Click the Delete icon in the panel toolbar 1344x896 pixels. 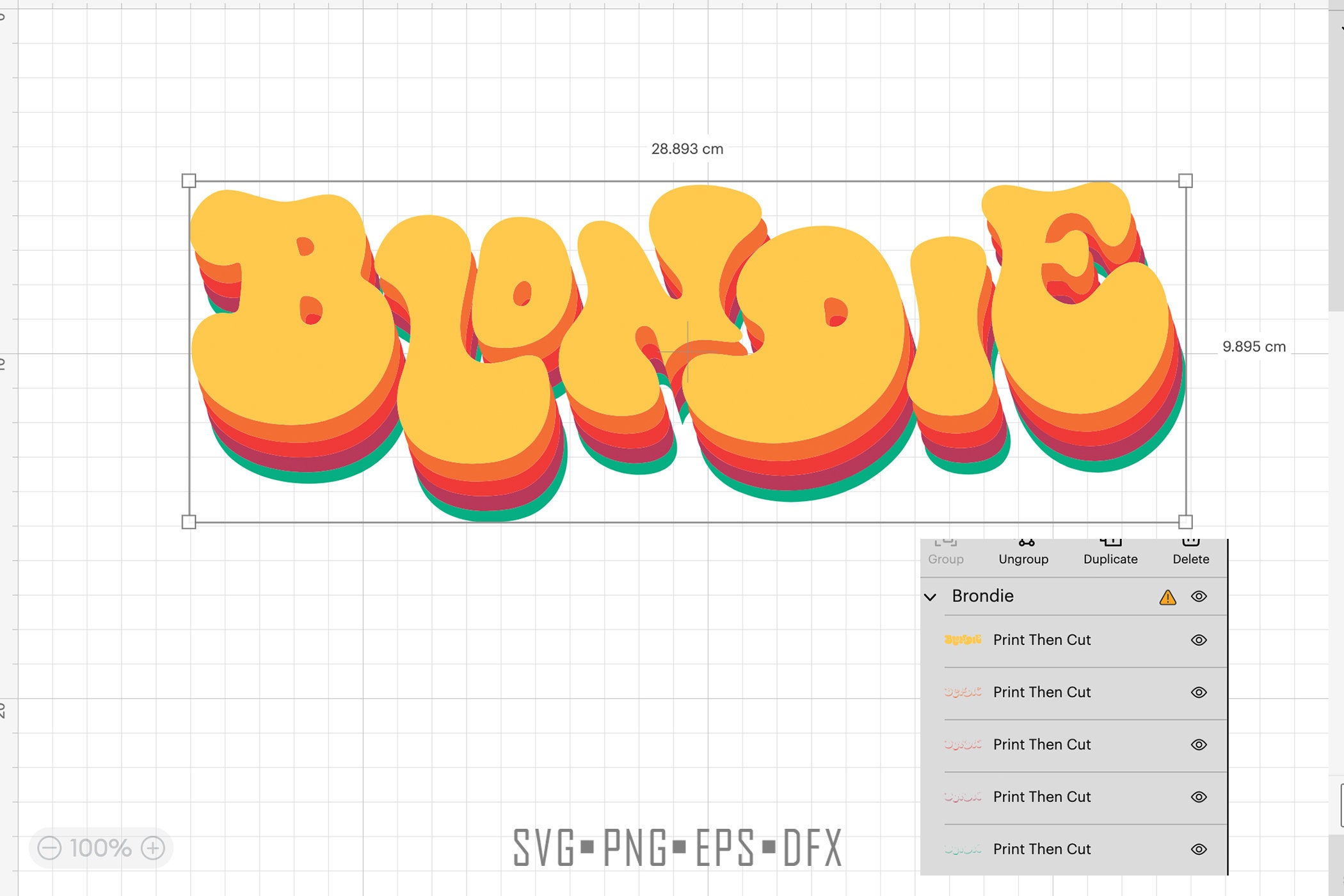point(1191,544)
